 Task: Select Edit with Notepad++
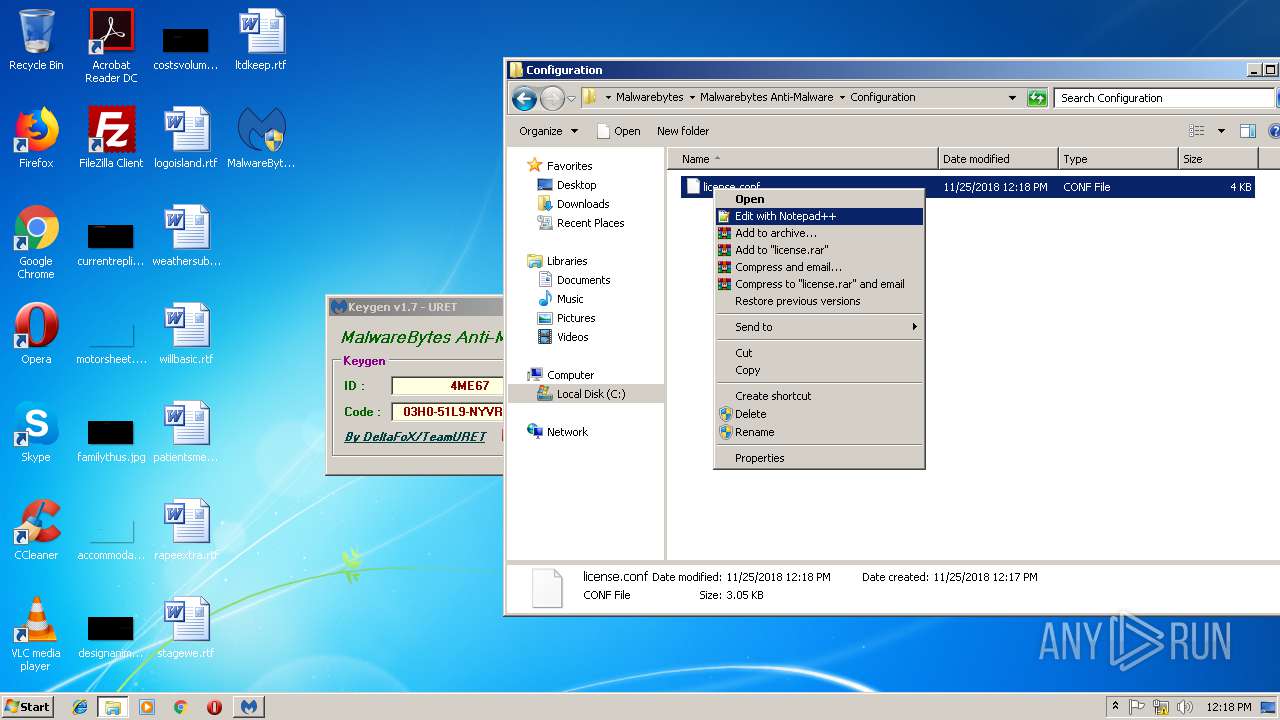819,216
